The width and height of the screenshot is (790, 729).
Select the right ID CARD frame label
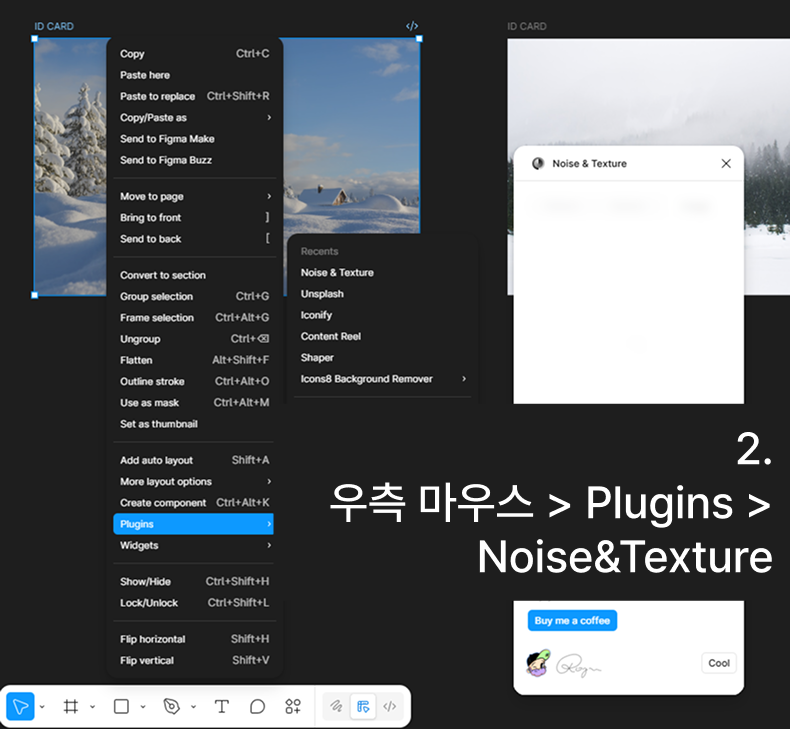pyautogui.click(x=526, y=26)
